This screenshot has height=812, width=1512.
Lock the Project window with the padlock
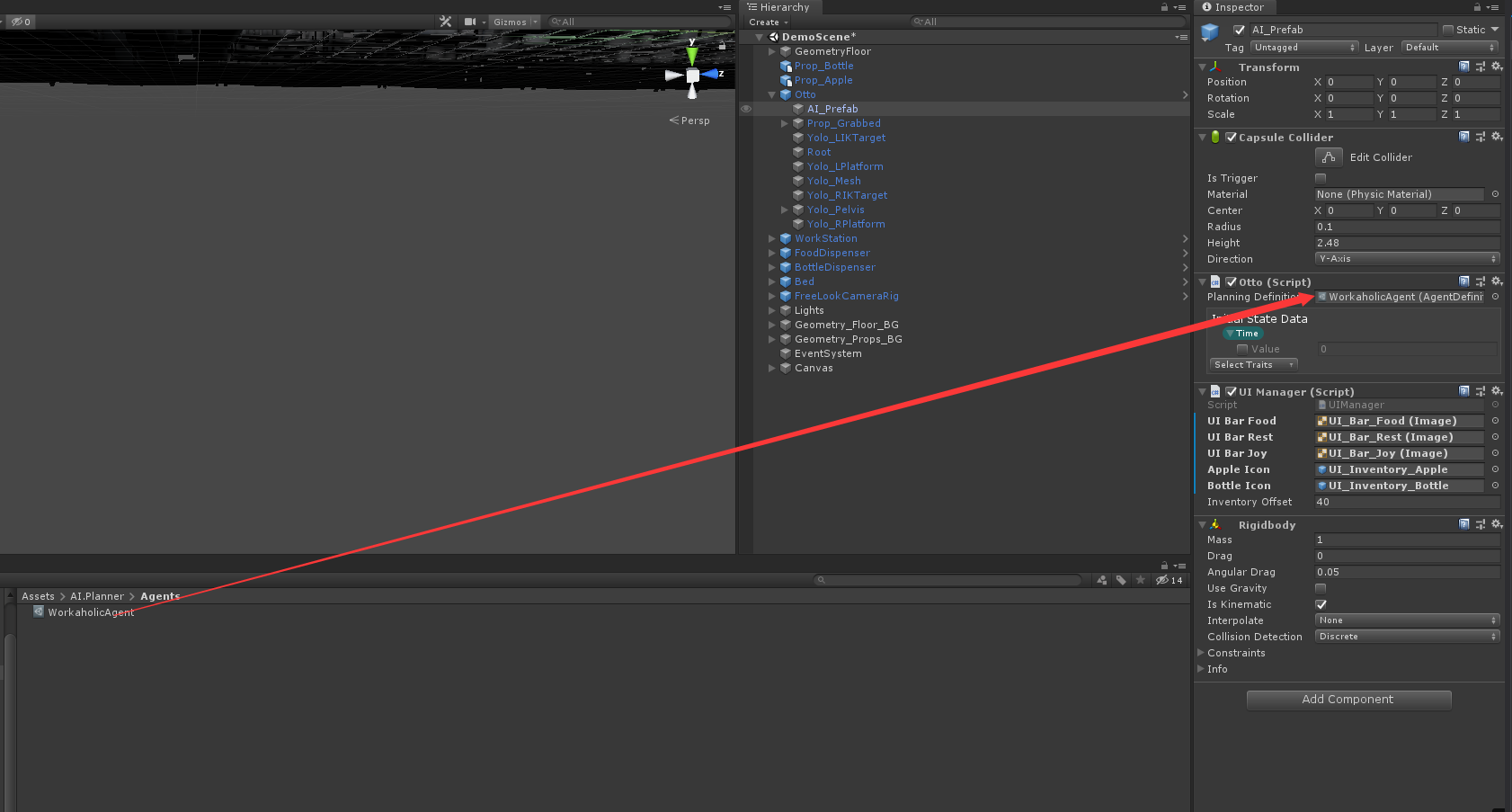tap(1164, 566)
